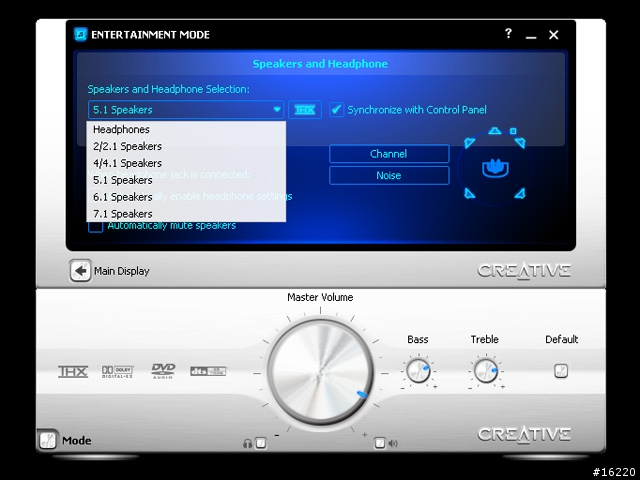Screen dimensions: 640x480
Task: Click the DVD Audio logo
Action: (x=163, y=371)
